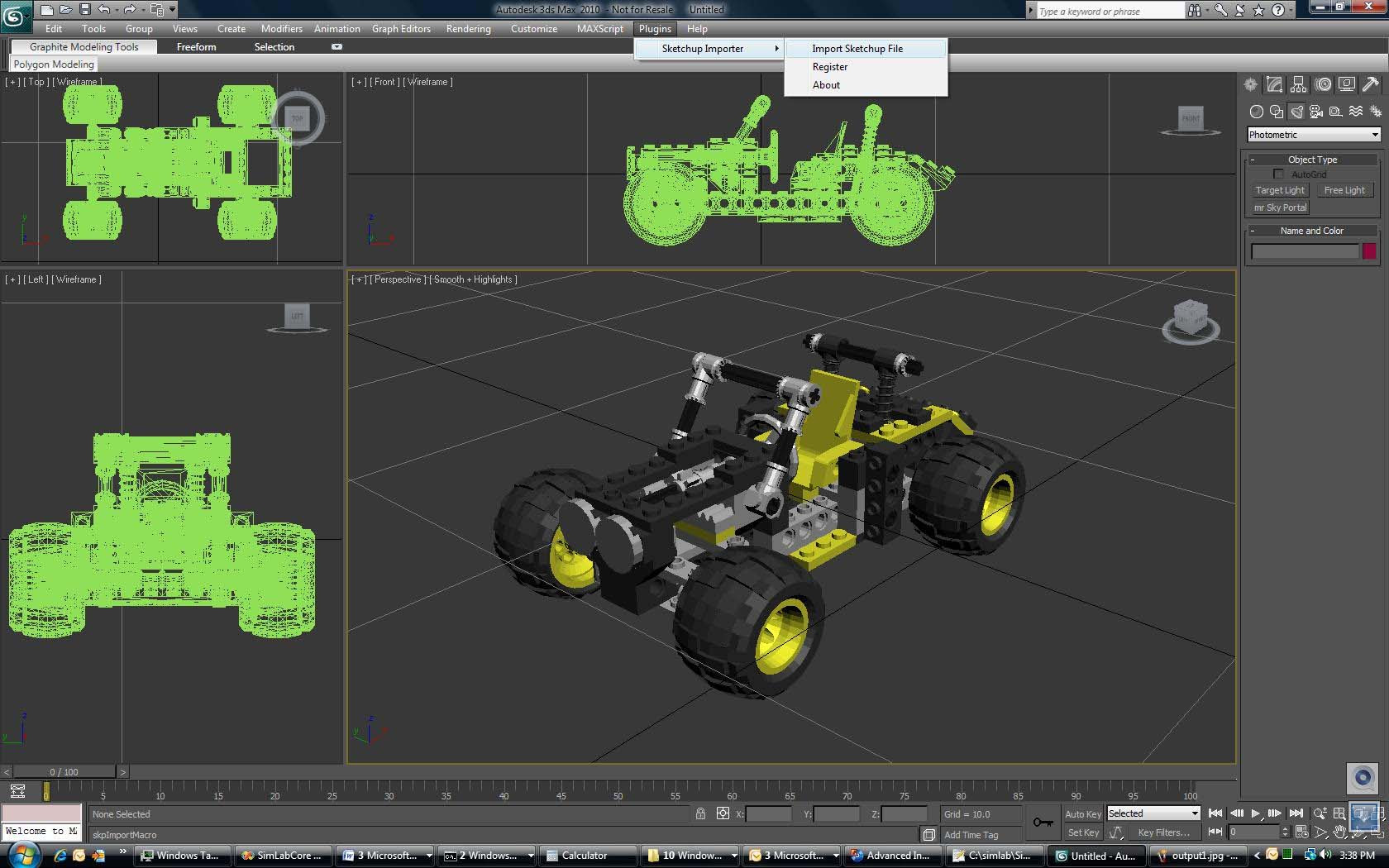Click the Key Filters button
Screen dimensions: 1389x868
click(1164, 832)
